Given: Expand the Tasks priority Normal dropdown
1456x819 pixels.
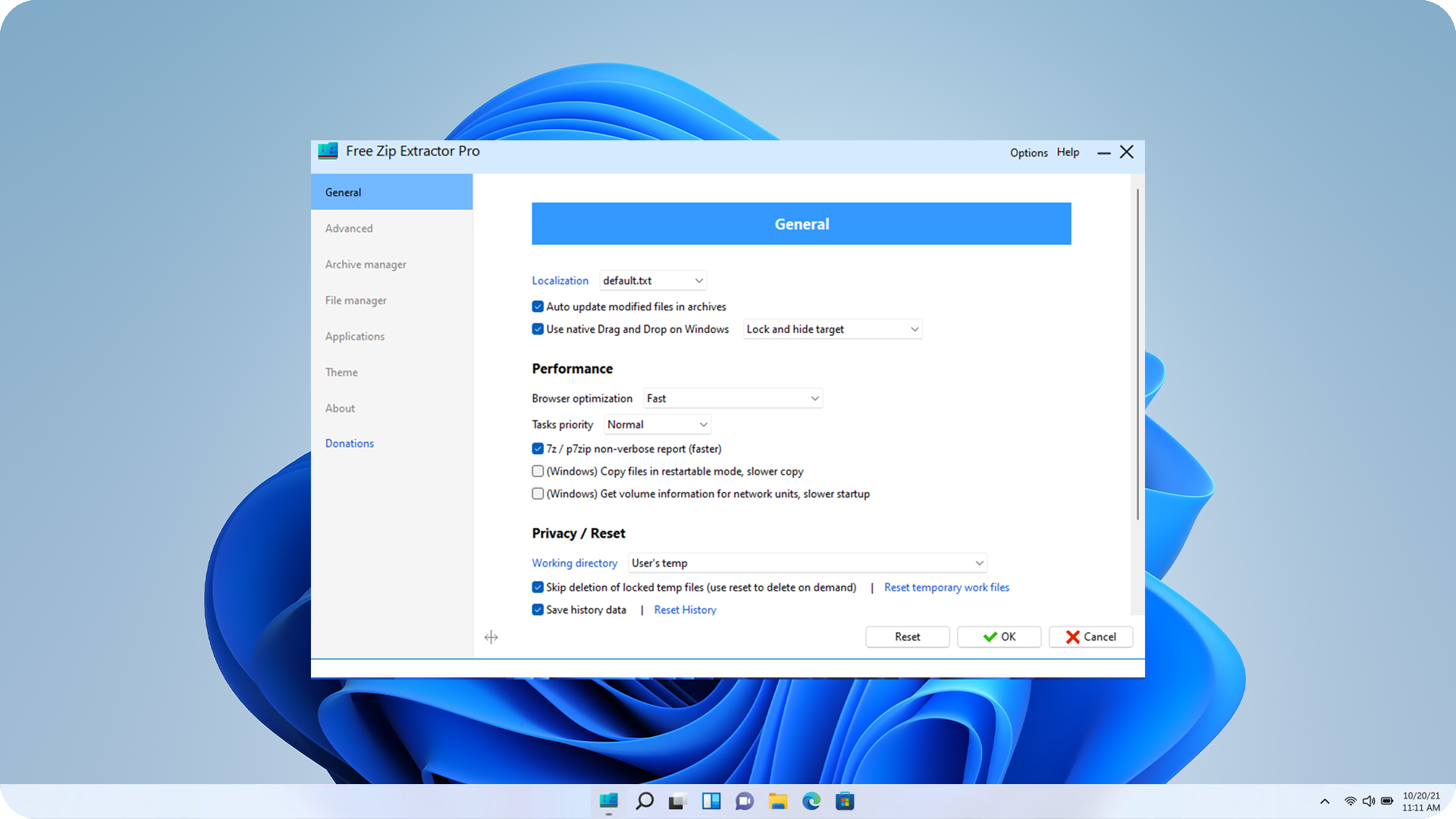Looking at the screenshot, I should [x=657, y=425].
